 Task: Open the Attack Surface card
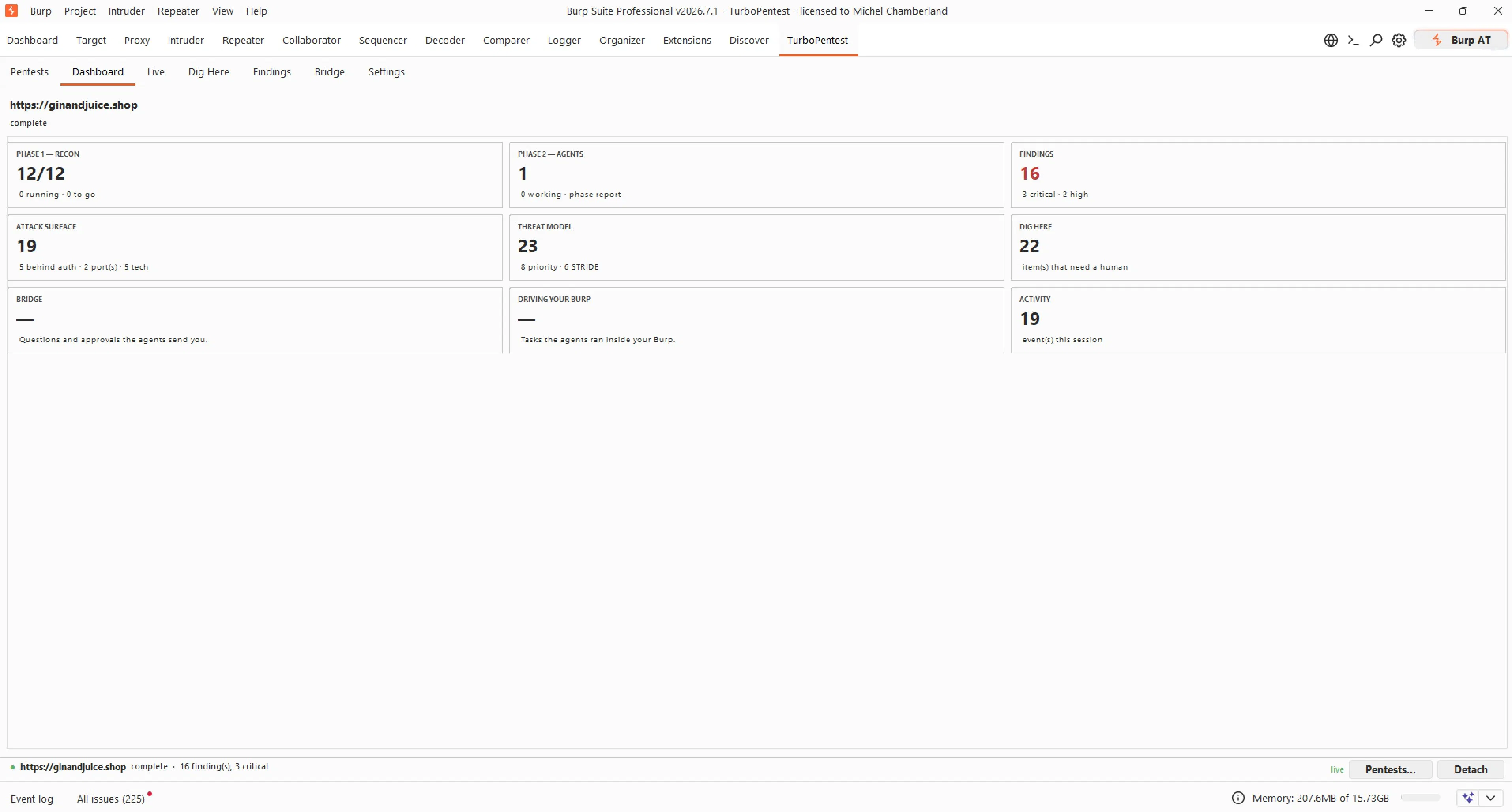[x=255, y=247]
